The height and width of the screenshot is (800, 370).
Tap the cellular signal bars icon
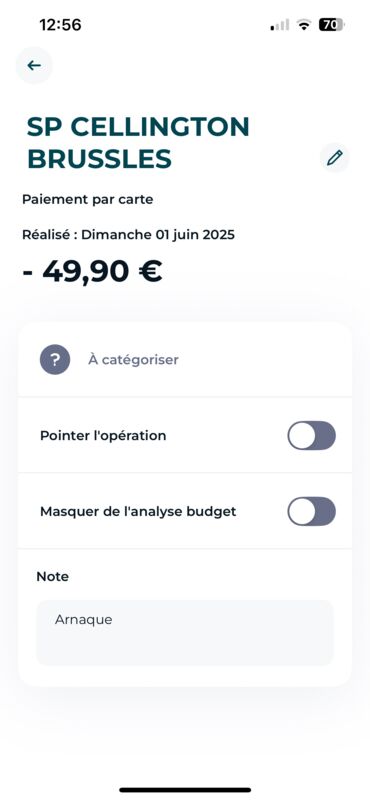[x=280, y=24]
